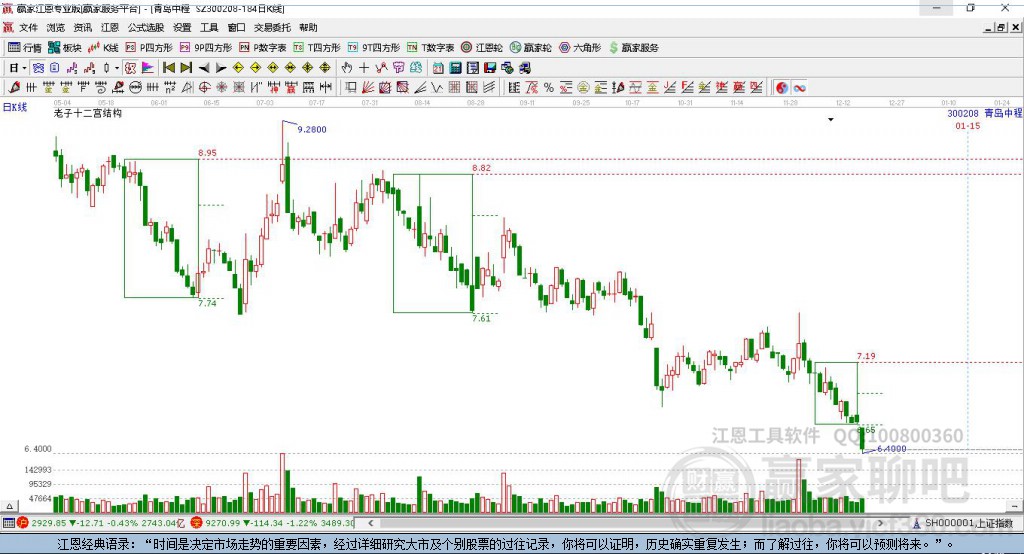Click the 300208 stock code
Screen dimensions: 1024x554
963,113
